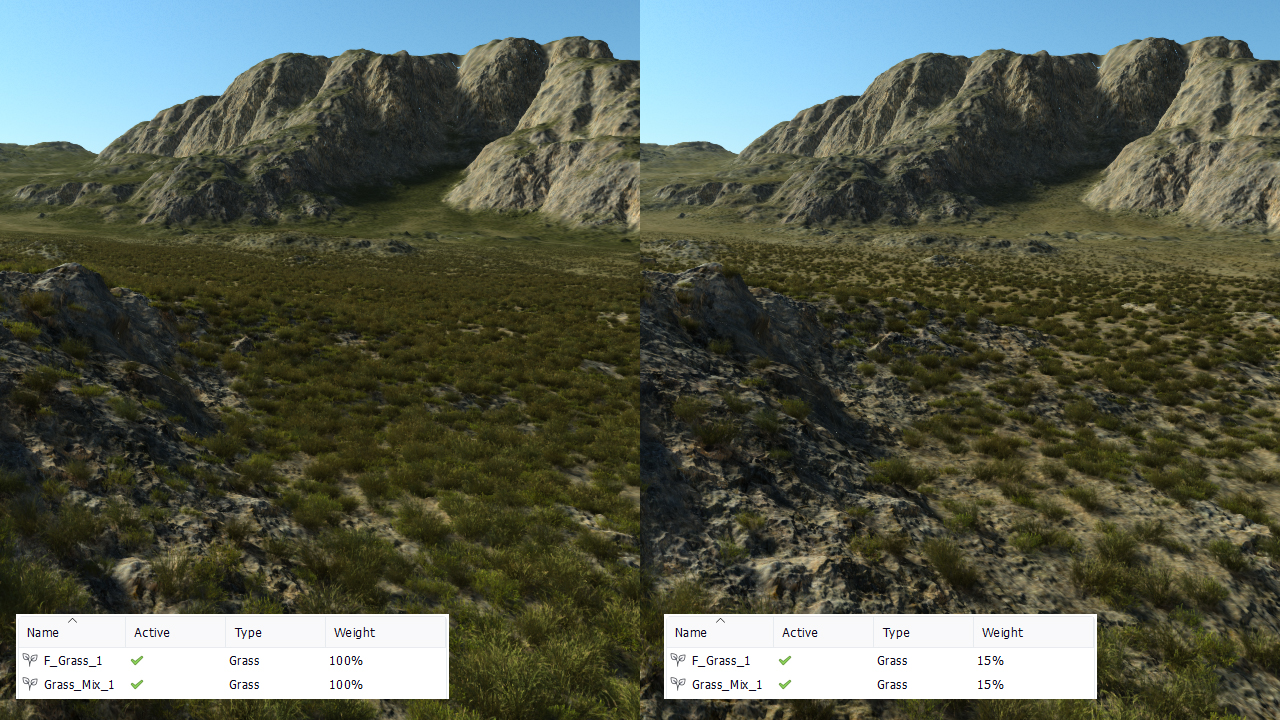Click the sort arrow above Name in the 15% list

coord(720,621)
